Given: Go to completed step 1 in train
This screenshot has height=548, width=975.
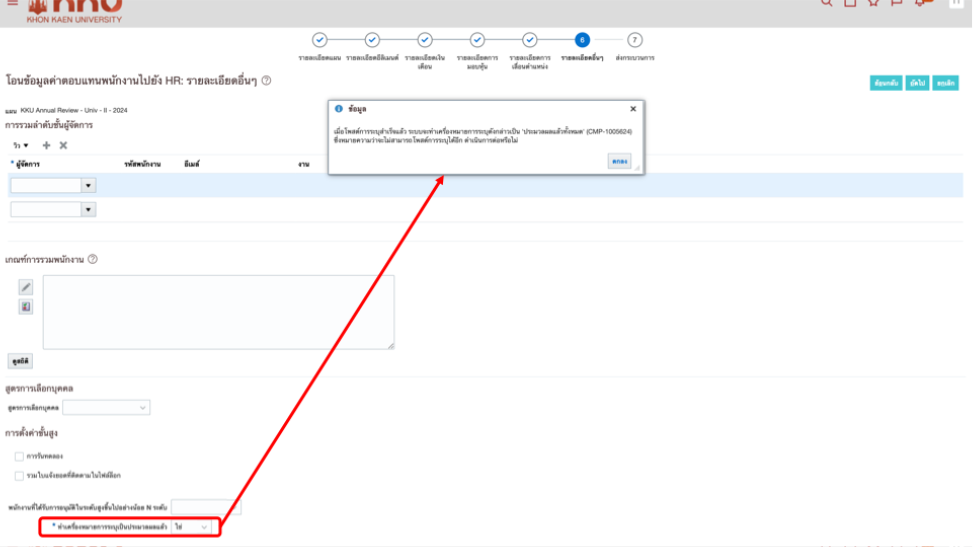Looking at the screenshot, I should pyautogui.click(x=320, y=40).
